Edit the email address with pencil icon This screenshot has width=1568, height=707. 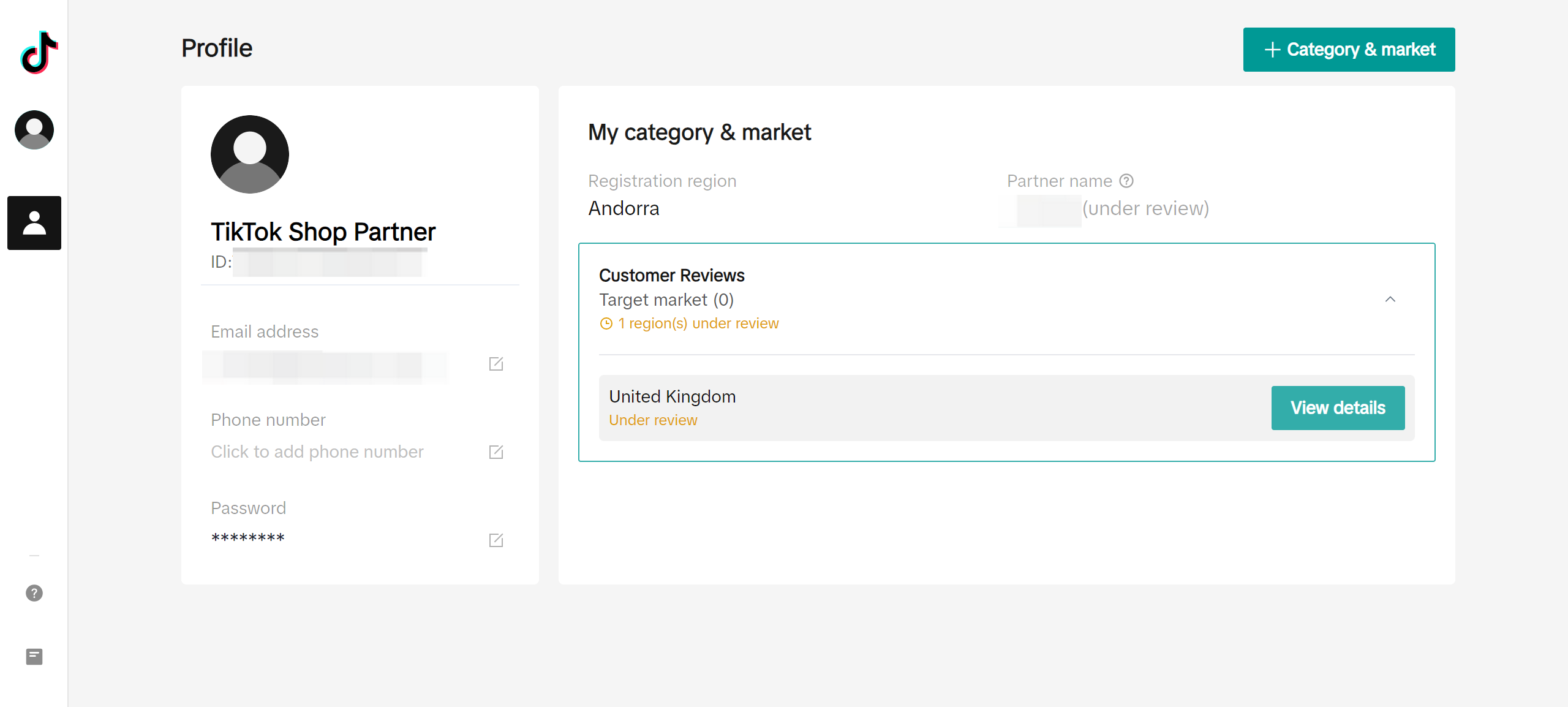pos(496,364)
